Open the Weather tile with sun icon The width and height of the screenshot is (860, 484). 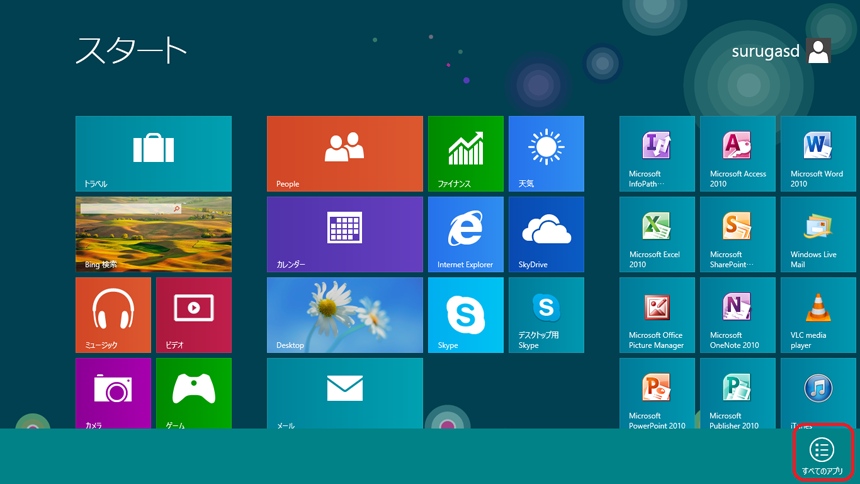(546, 154)
